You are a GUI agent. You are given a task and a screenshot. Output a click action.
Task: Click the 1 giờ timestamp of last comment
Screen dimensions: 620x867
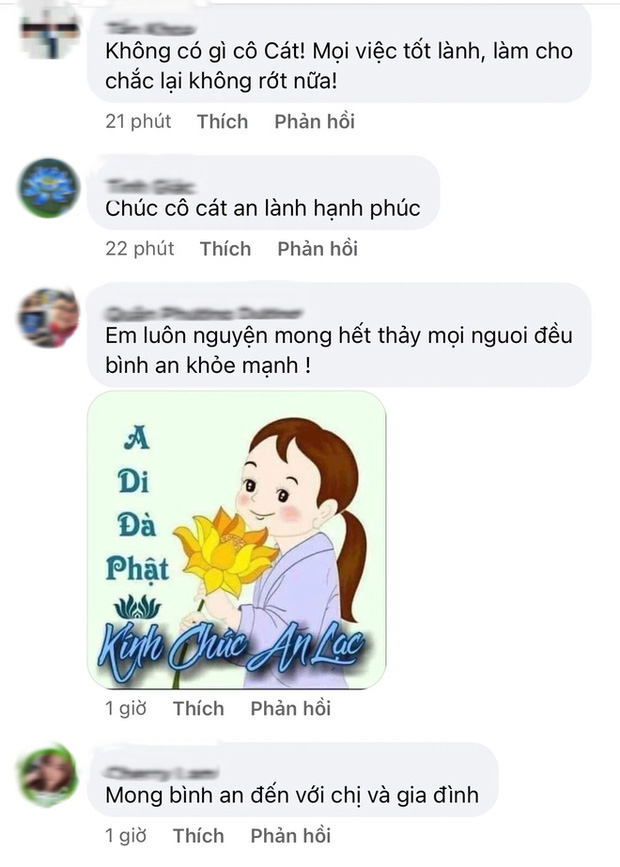click(x=126, y=835)
